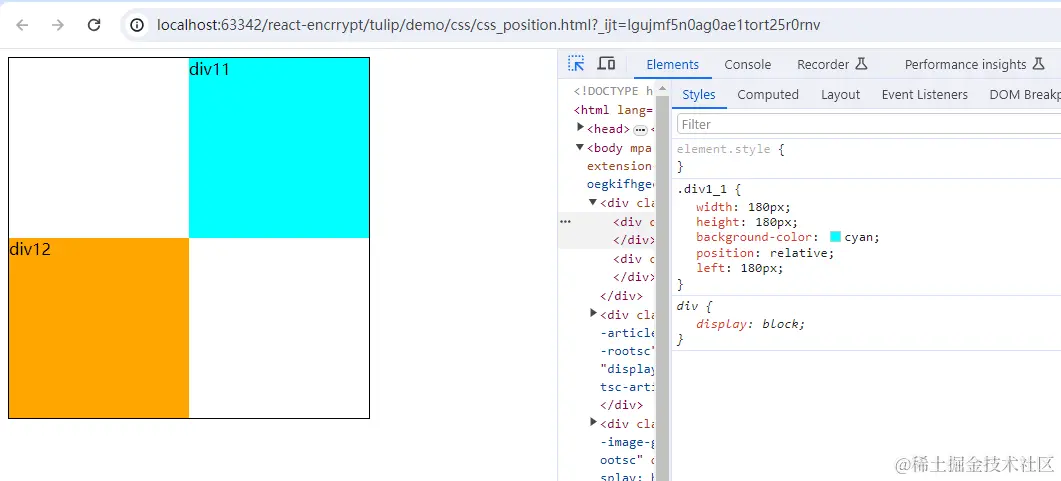Image resolution: width=1061 pixels, height=481 pixels.
Task: Open the Recorder tab
Action: pos(823,64)
